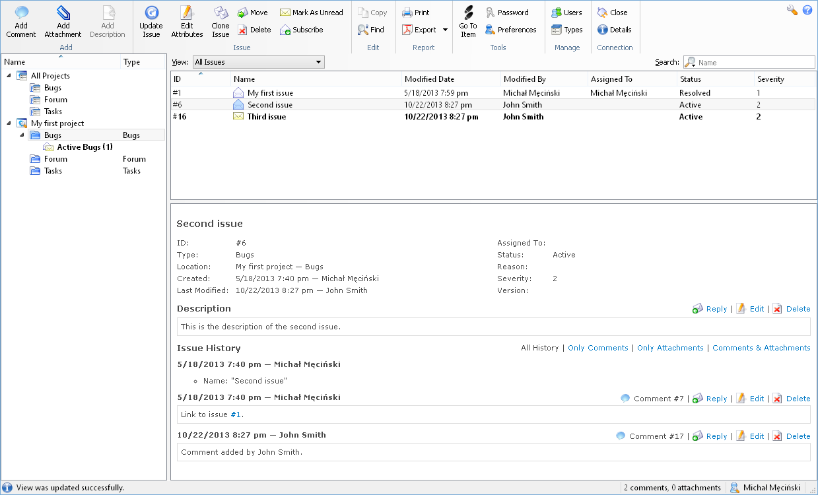818x495 pixels.
Task: Collapse the My first project tree node
Action: pos(9,123)
